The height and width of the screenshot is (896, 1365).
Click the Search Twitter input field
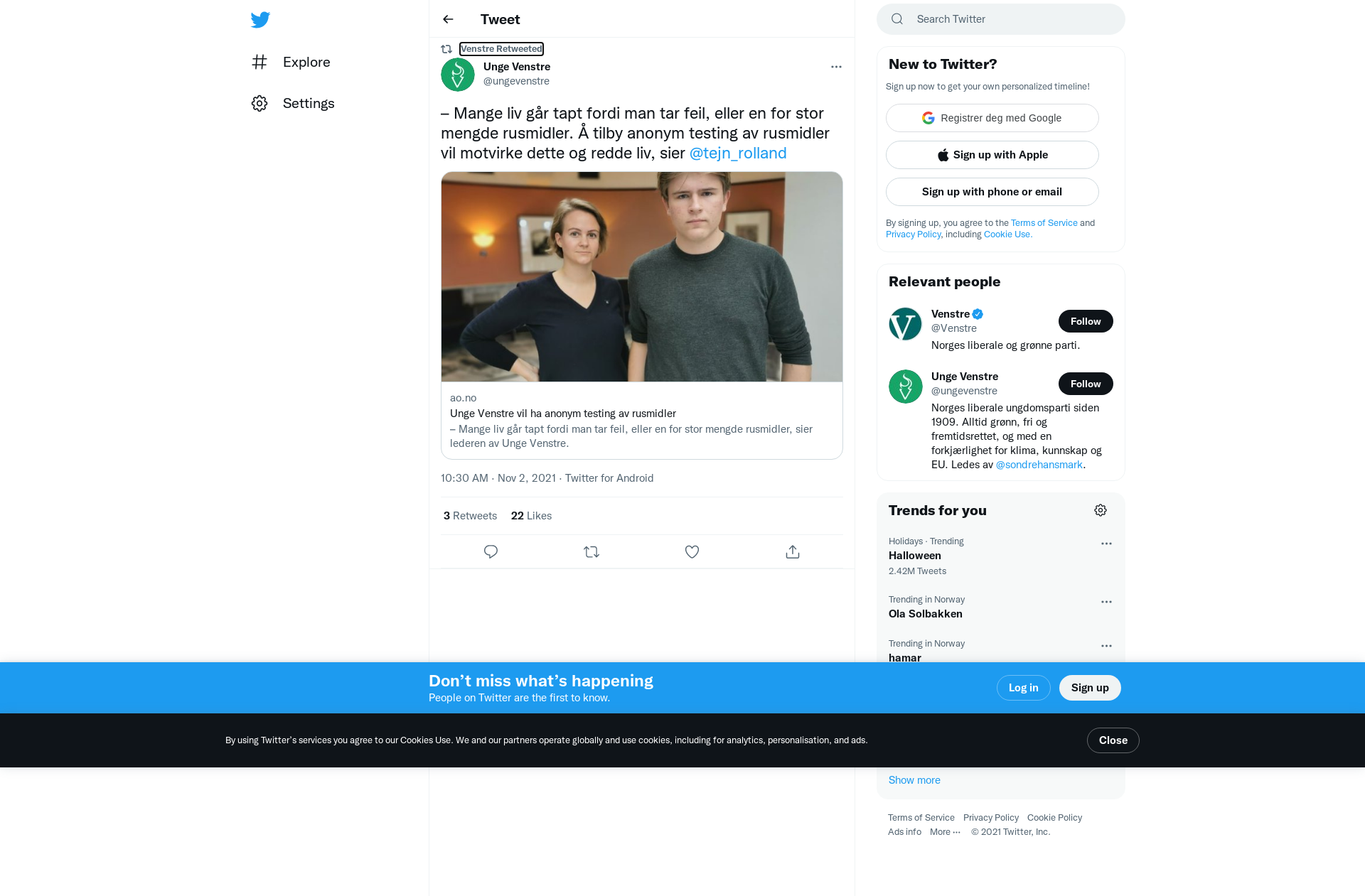click(x=1001, y=19)
